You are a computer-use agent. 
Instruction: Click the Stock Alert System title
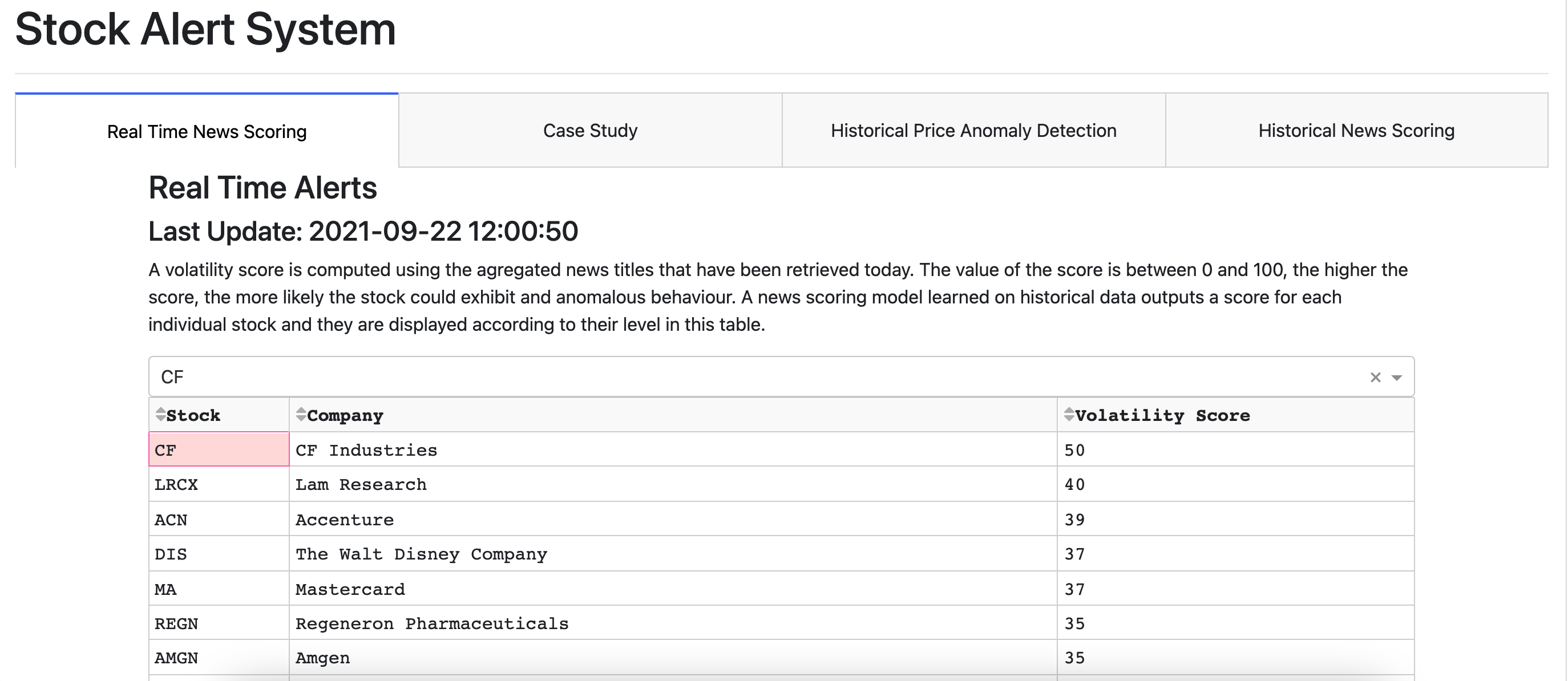click(x=206, y=29)
